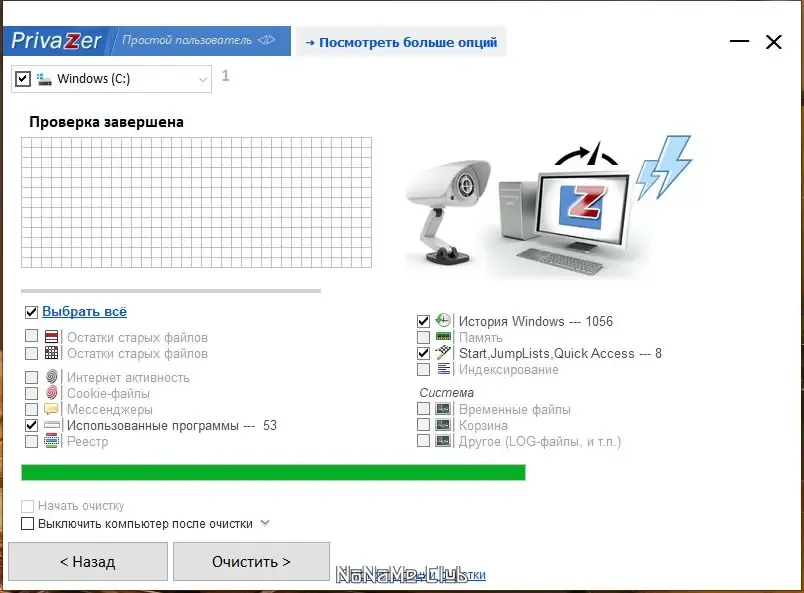Screen dimensions: 804x593
Task: Minimize the PrivaZer window
Action: point(739,41)
